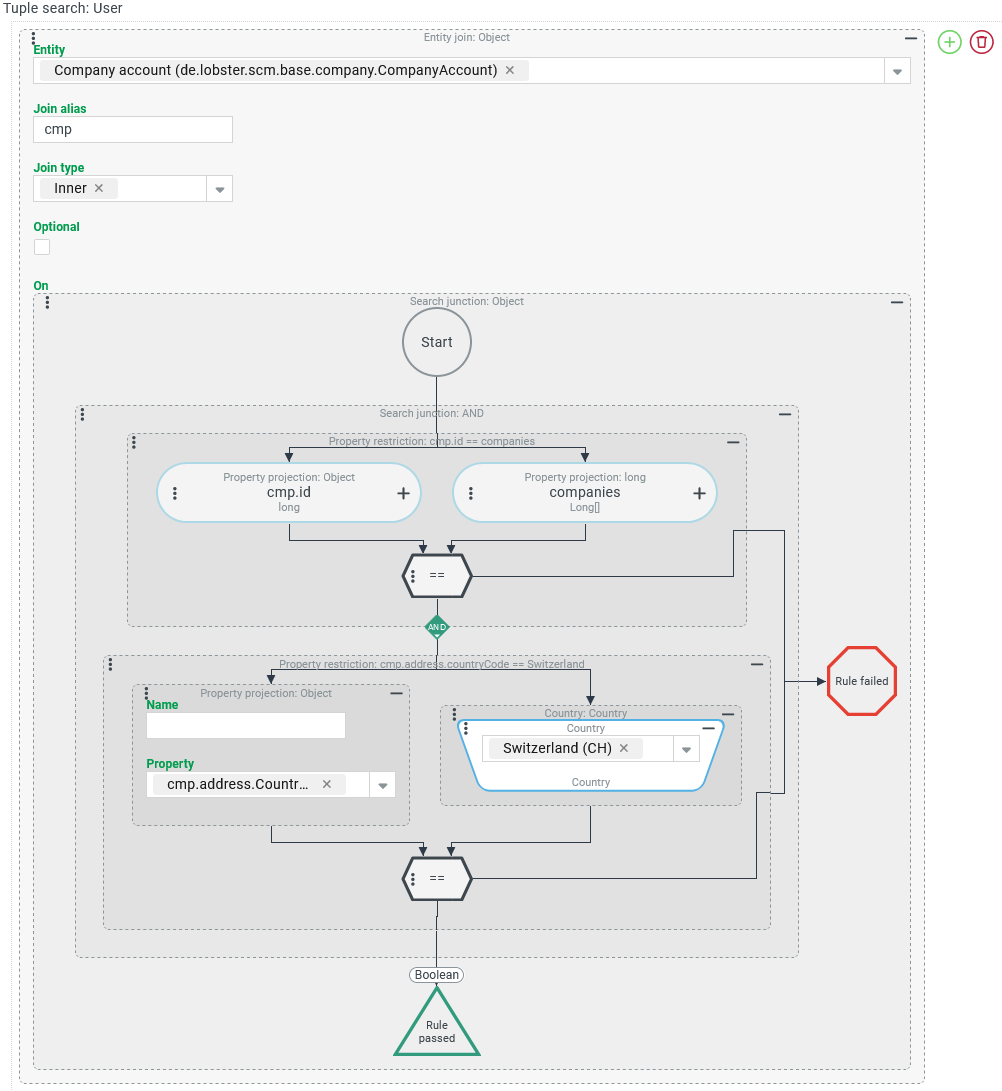Click plus icon on companies projection
Viewport: 1002px width, 1091px height.
coord(699,493)
